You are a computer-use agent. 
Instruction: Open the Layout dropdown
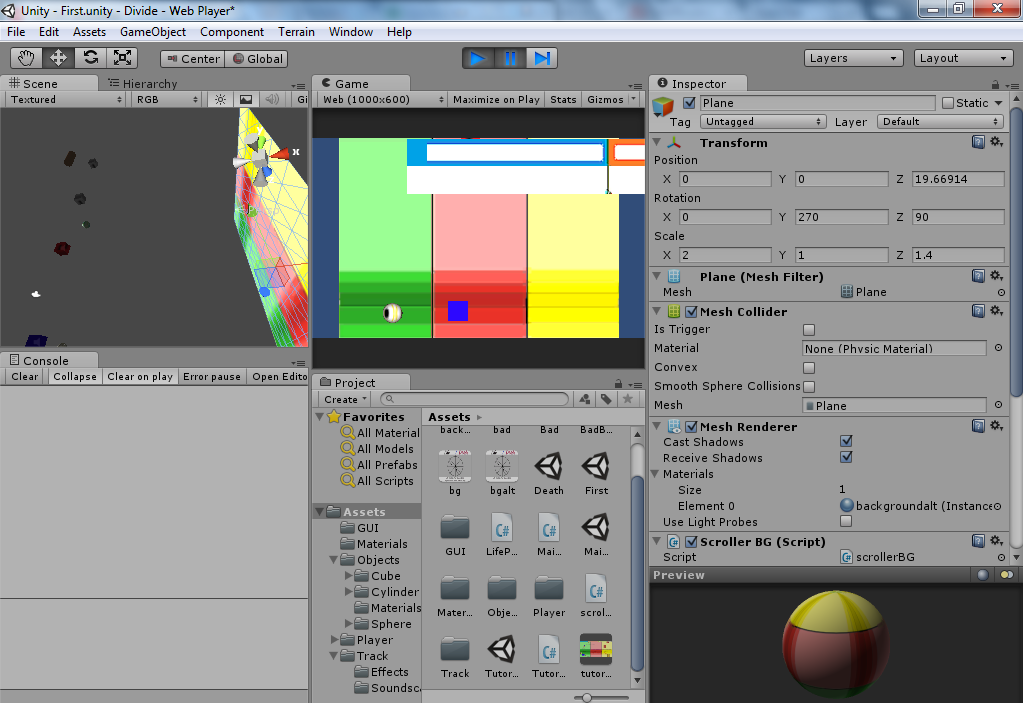pos(963,58)
